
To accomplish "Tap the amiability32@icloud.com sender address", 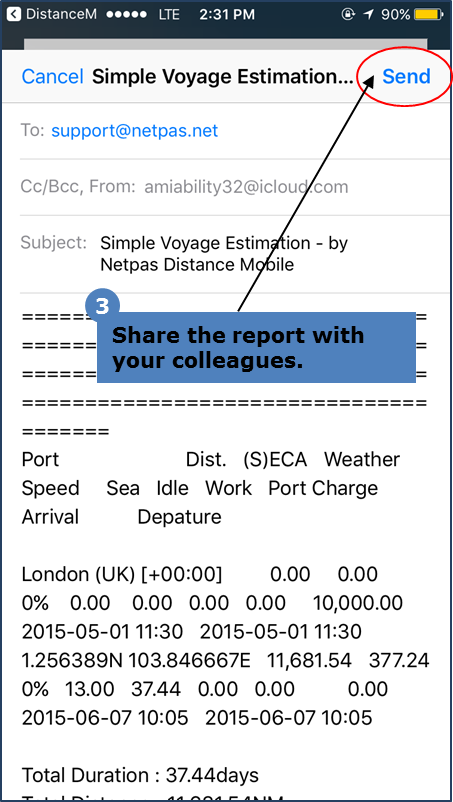I will pyautogui.click(x=246, y=187).
